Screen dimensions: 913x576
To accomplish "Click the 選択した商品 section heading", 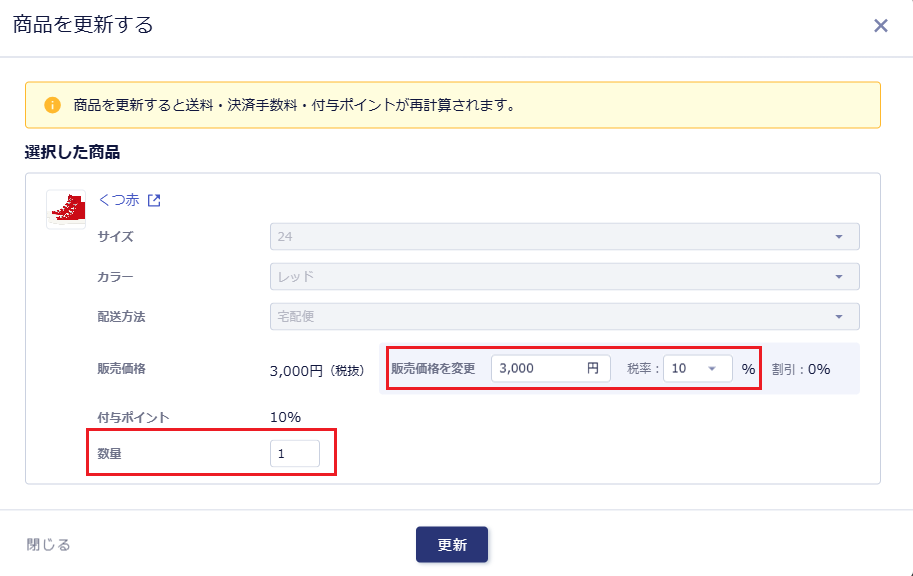I will click(72, 153).
